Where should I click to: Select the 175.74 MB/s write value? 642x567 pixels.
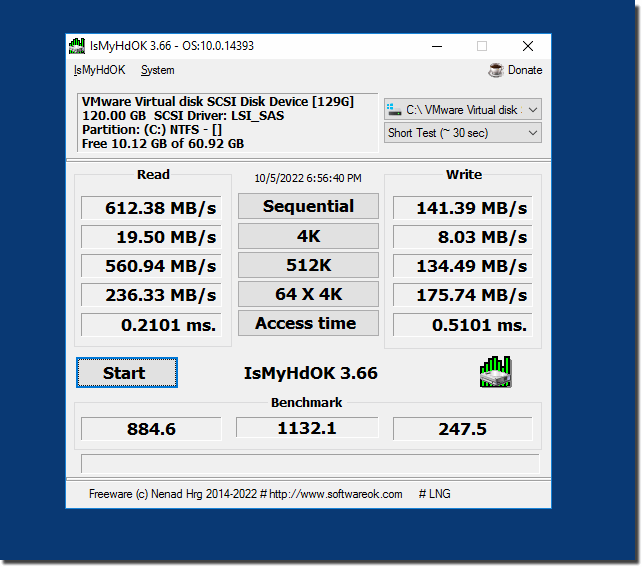(463, 295)
